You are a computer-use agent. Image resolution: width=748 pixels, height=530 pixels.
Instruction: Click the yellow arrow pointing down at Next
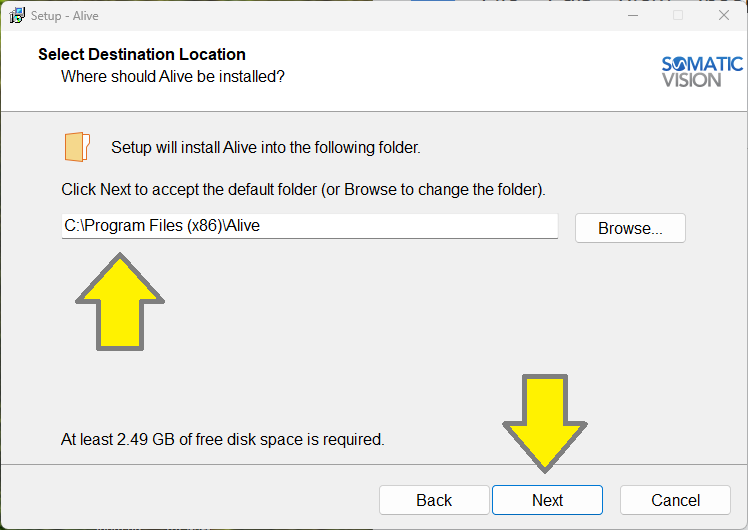click(x=545, y=422)
